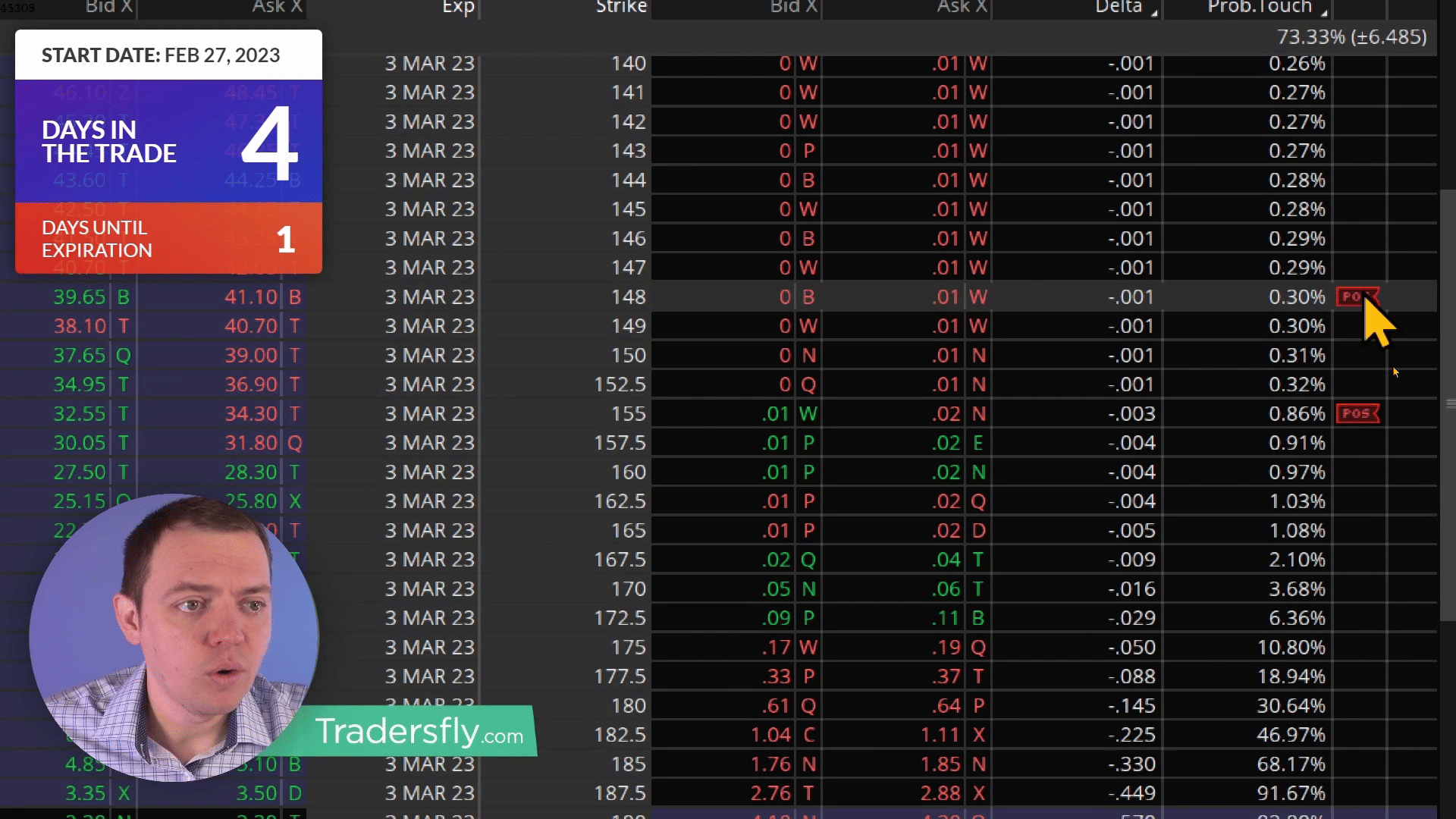1456x819 pixels.
Task: Click delta -.330 at strike 185
Action: pyautogui.click(x=1131, y=764)
